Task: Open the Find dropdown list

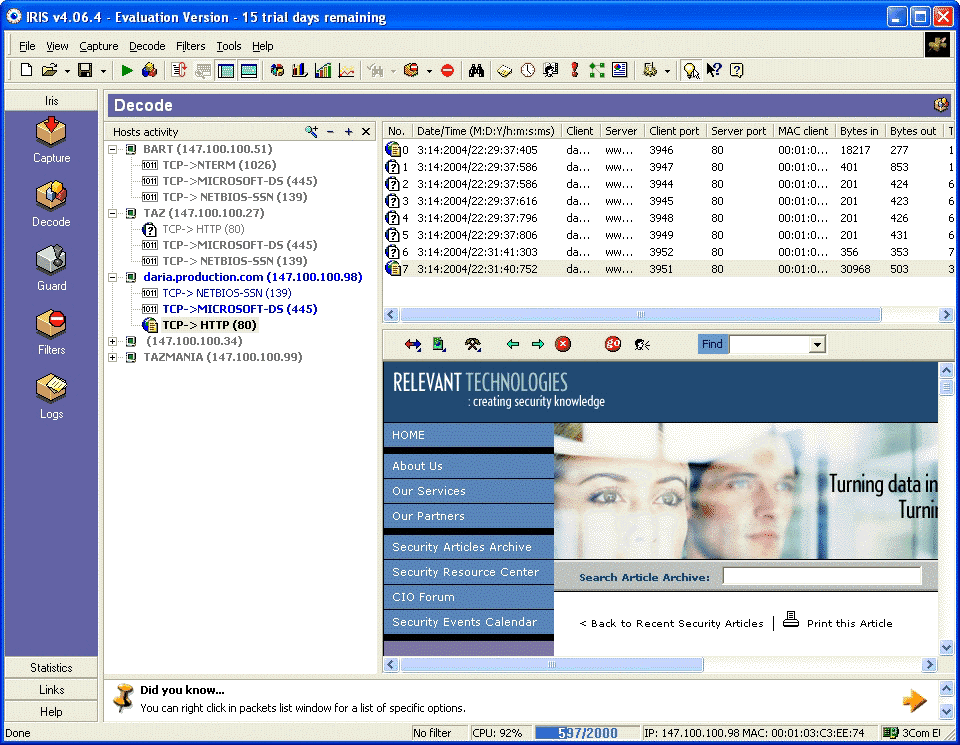Action: pyautogui.click(x=817, y=345)
